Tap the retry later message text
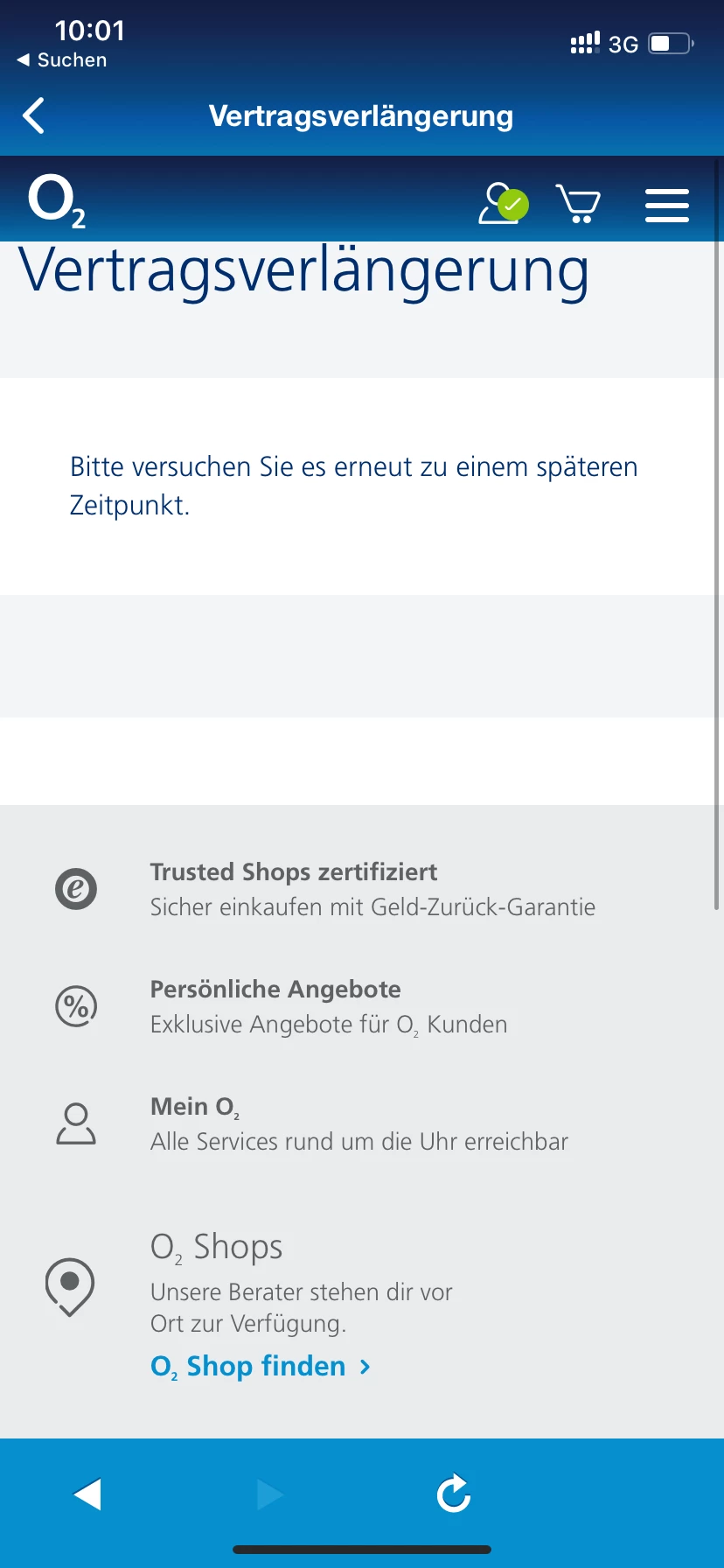This screenshot has height=1568, width=724. (353, 486)
